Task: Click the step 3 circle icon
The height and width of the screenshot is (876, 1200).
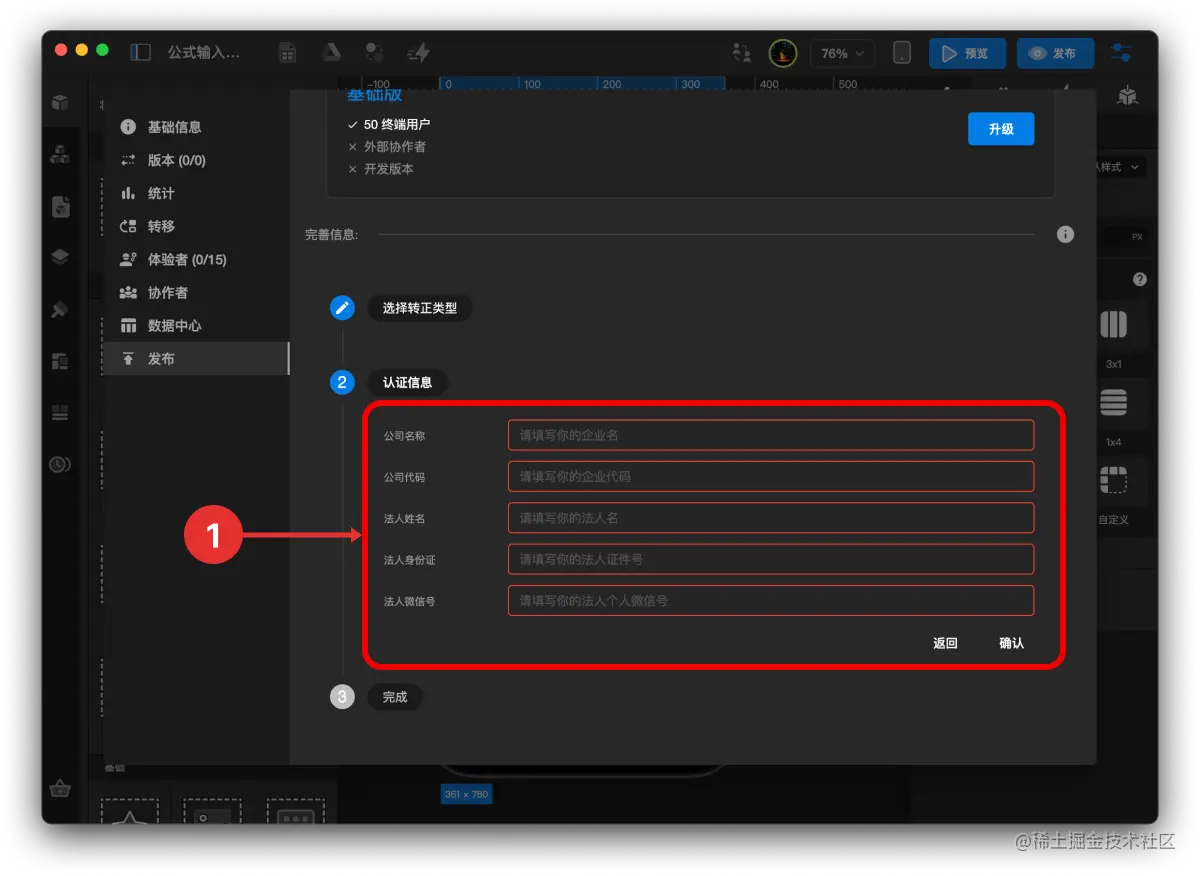Action: point(342,697)
